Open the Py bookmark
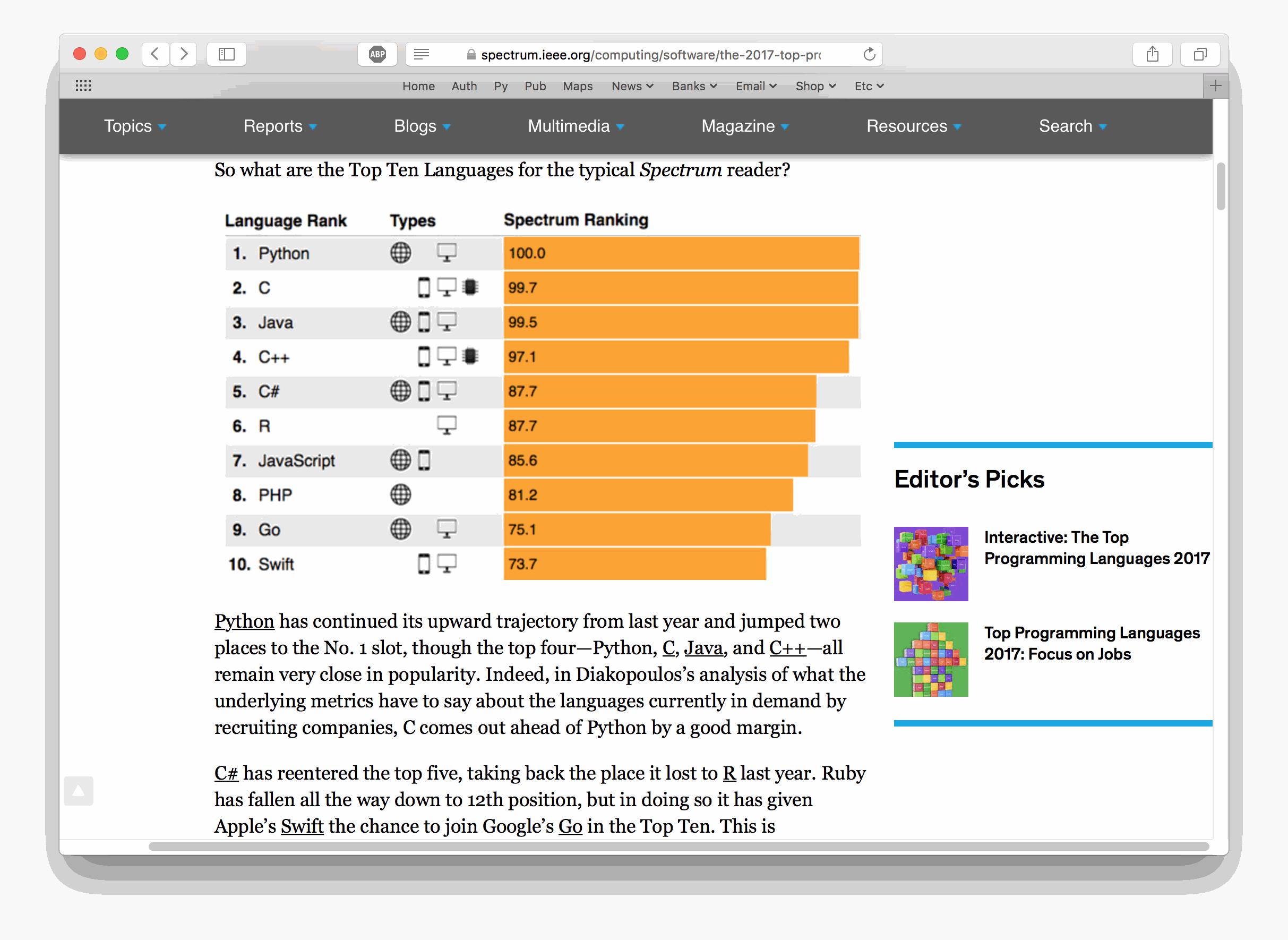1288x940 pixels. (x=501, y=86)
